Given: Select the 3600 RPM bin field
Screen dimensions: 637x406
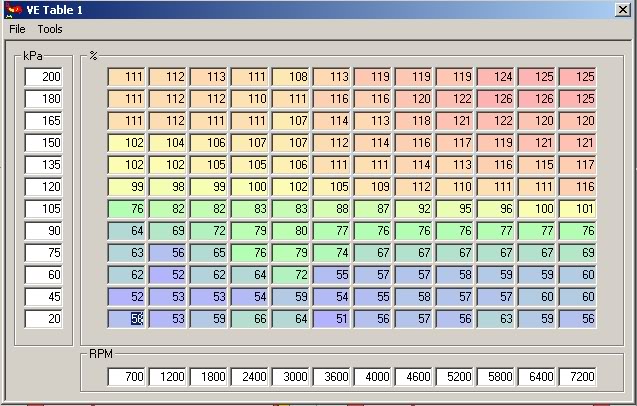Looking at the screenshot, I should (x=332, y=376).
